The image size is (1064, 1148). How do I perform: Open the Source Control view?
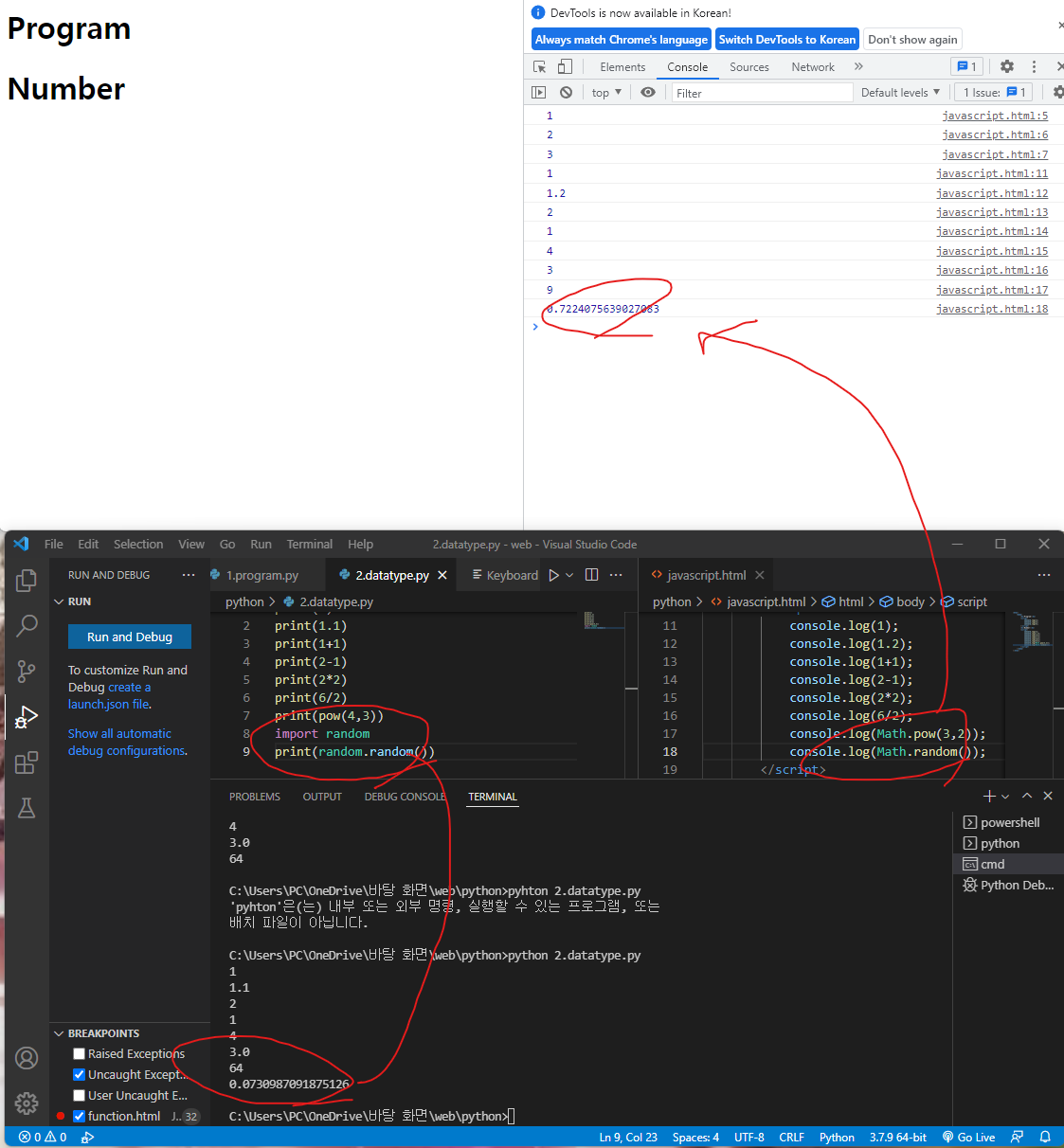[x=27, y=672]
